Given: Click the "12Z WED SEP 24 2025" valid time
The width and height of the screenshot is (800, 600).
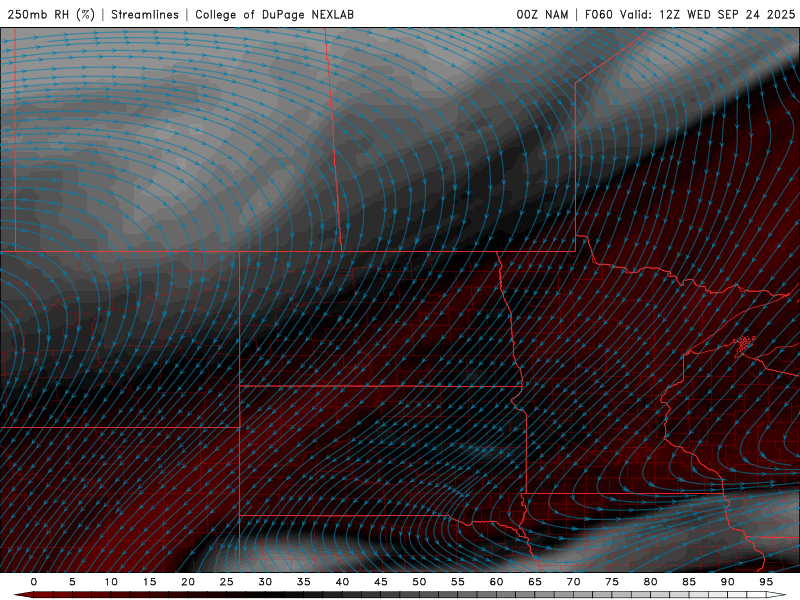Looking at the screenshot, I should click(727, 14).
